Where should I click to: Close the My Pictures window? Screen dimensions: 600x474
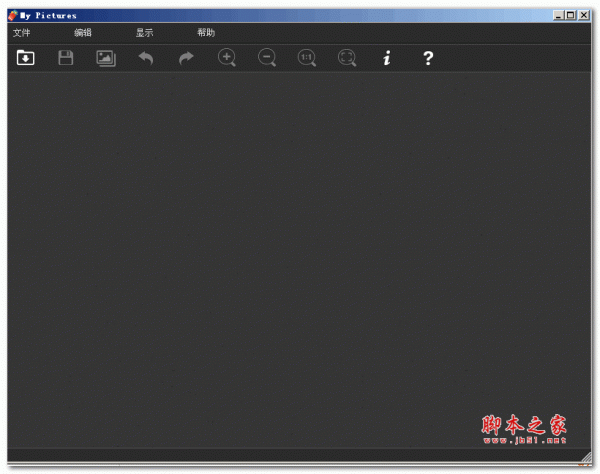(x=584, y=15)
